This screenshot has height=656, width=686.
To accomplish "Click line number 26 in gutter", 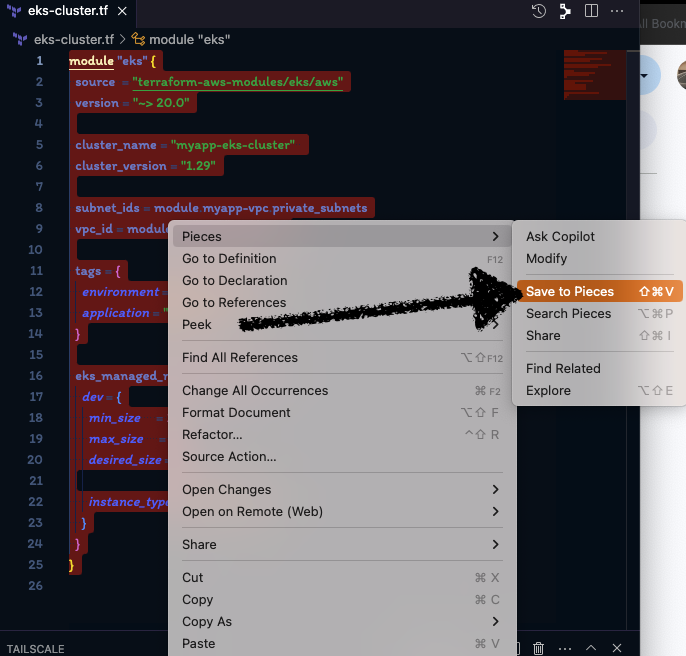I will tap(35, 586).
